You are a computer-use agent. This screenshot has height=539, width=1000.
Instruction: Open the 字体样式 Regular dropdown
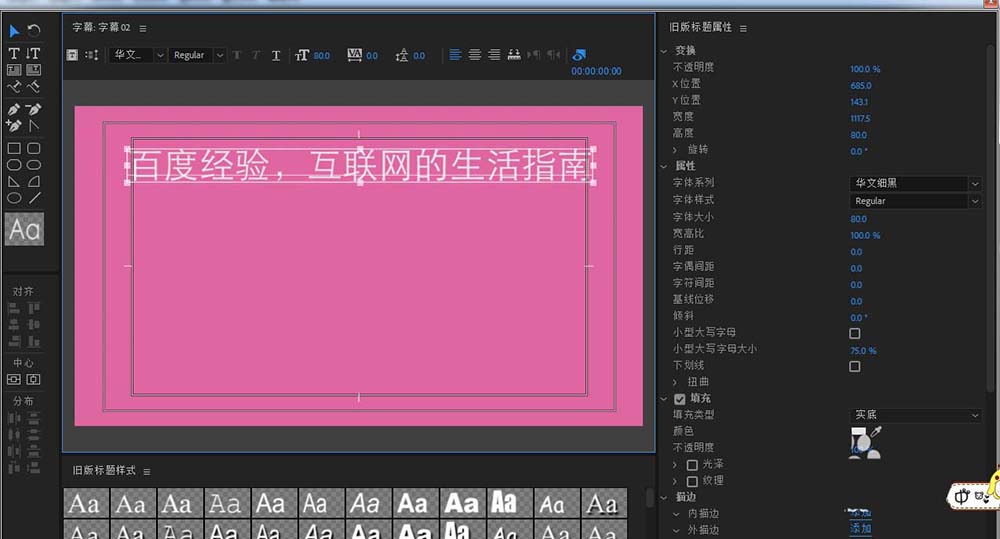click(915, 201)
